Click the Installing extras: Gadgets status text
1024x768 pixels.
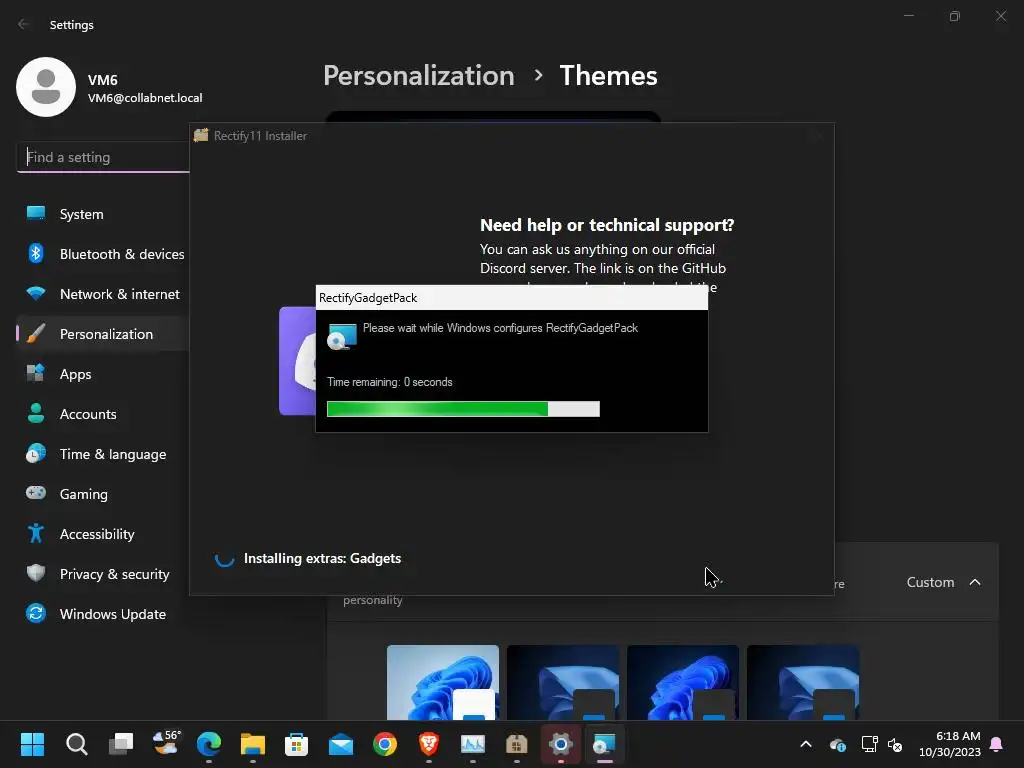(322, 558)
